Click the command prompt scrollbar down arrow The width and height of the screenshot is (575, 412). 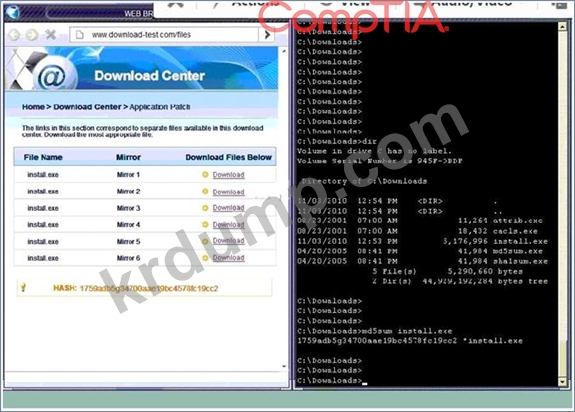click(x=563, y=381)
